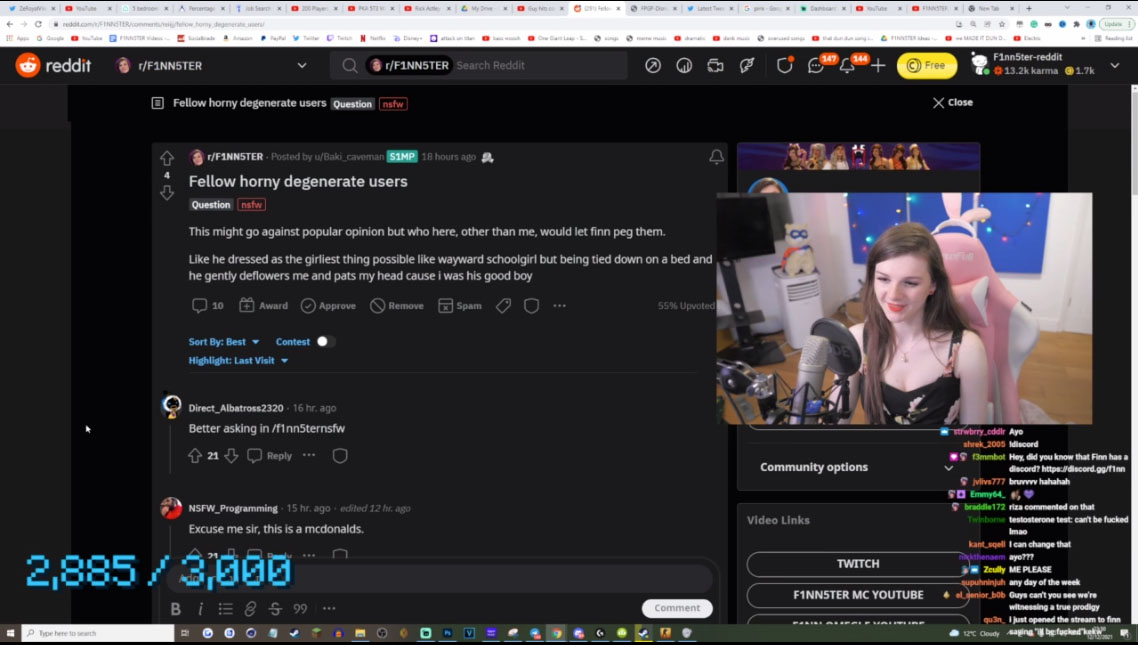Toggle the Contest mode switch

click(324, 342)
